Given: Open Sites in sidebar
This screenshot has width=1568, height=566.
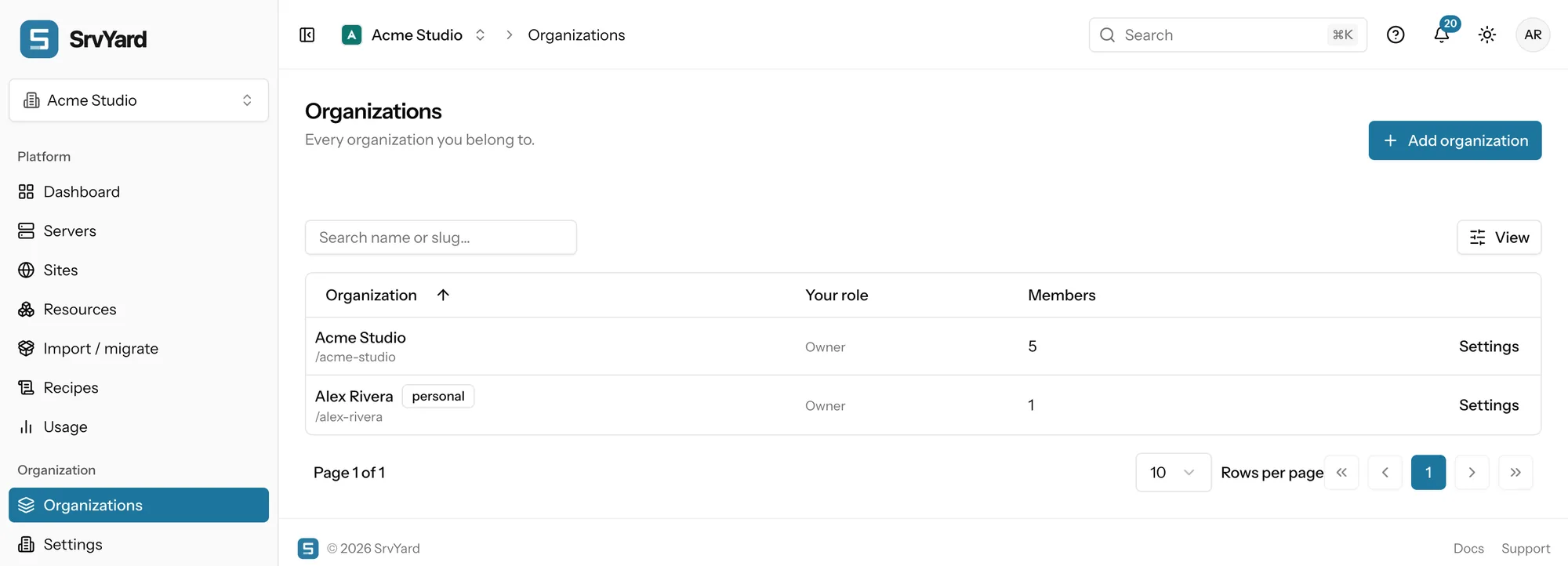Looking at the screenshot, I should [139, 270].
